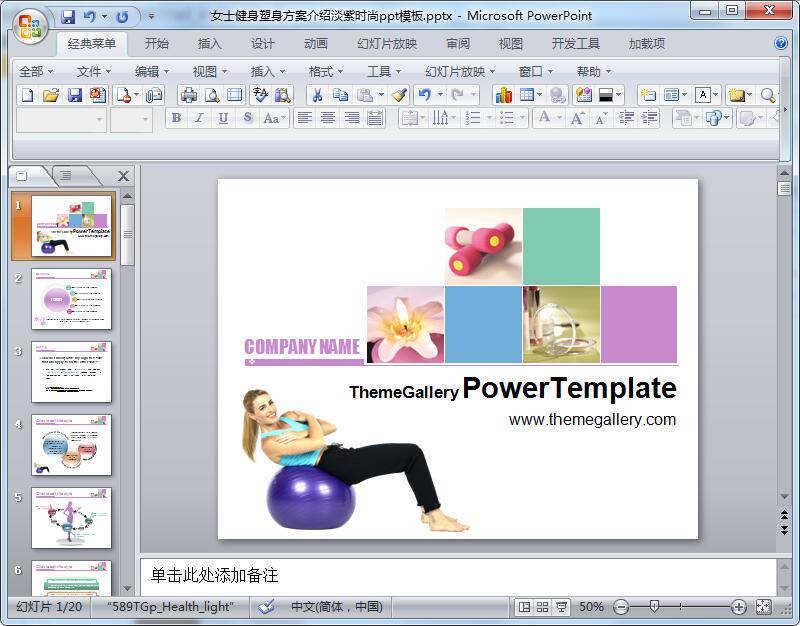Click the 中文(简体，中国) language indicator
Screen dimensions: 800x626
click(337, 607)
